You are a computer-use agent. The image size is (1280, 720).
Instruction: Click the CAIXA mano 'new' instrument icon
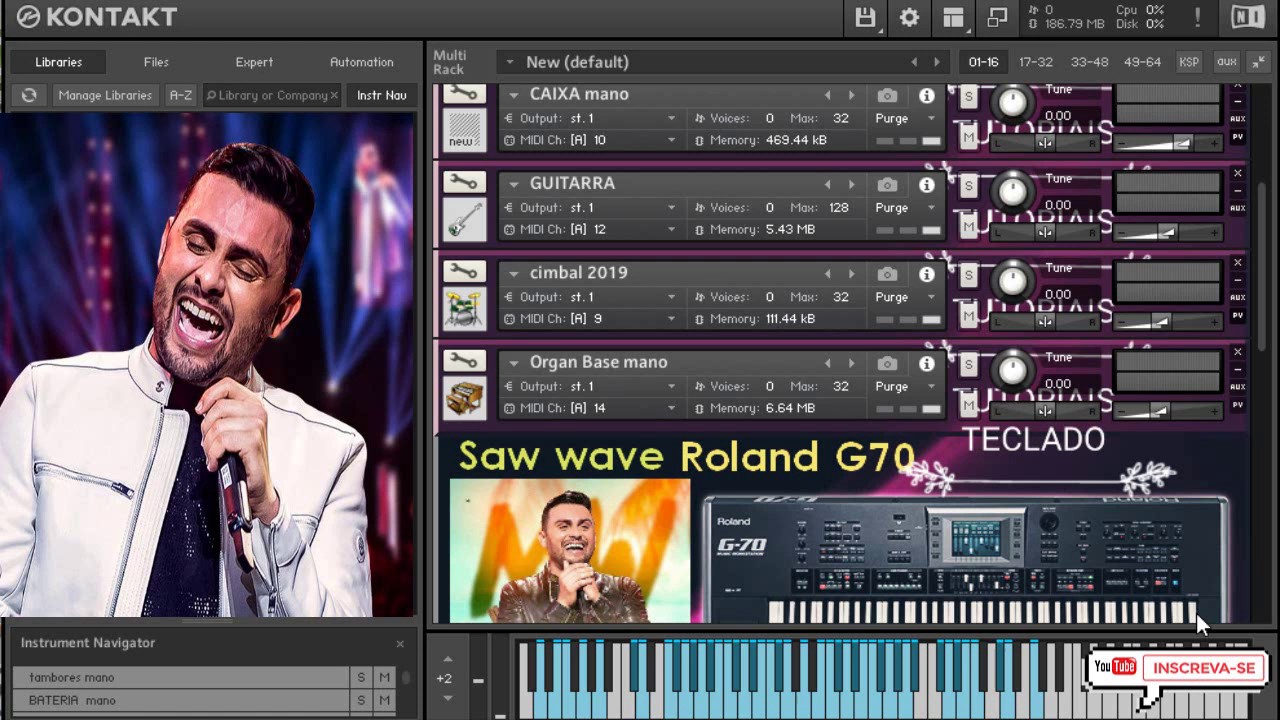tap(464, 130)
